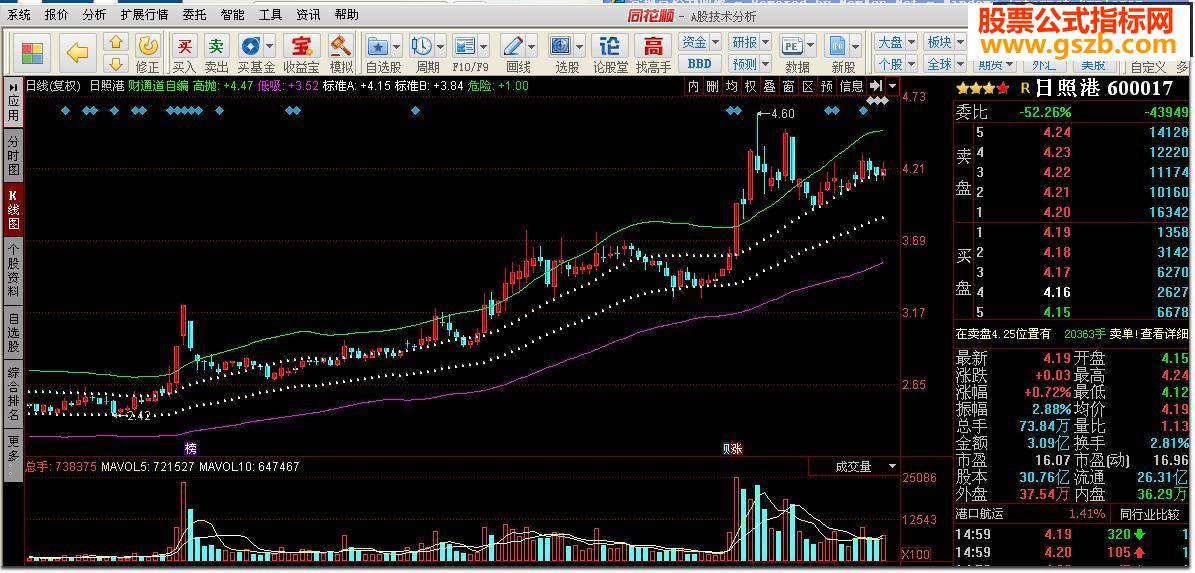Expand the 周期 dropdown arrow
Image resolution: width=1195 pixels, height=573 pixels.
[441, 46]
